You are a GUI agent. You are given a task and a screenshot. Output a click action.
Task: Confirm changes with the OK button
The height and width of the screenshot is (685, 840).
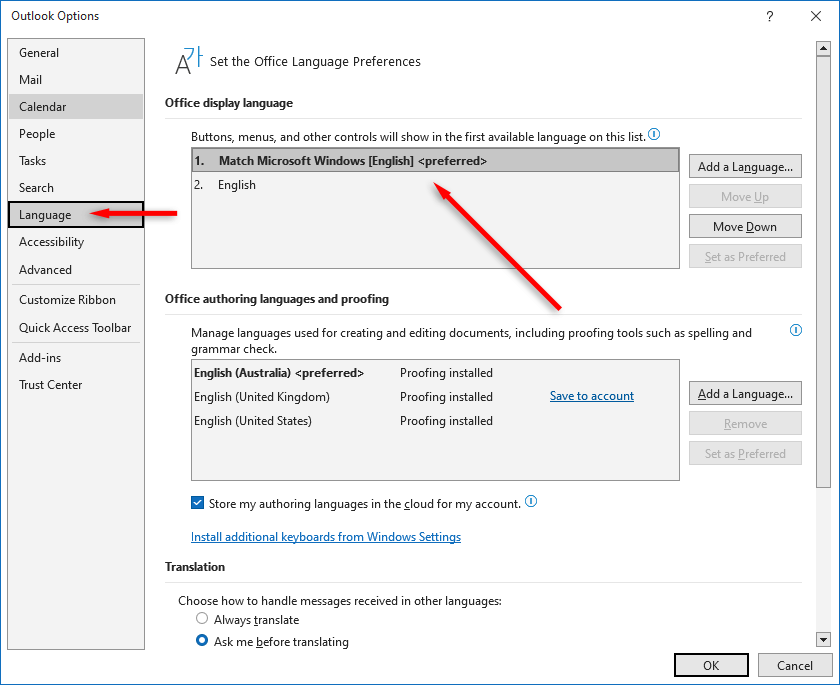click(x=711, y=665)
